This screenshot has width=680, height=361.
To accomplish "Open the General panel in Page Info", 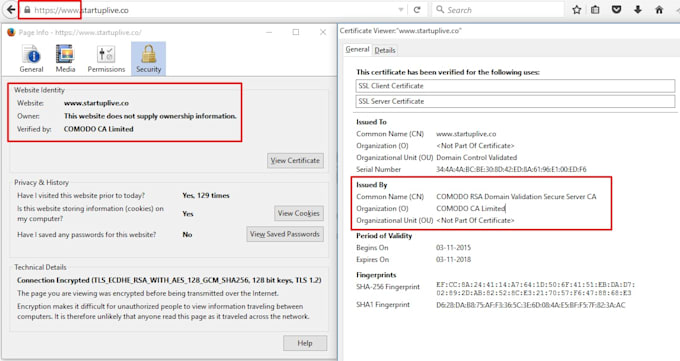I will point(31,59).
